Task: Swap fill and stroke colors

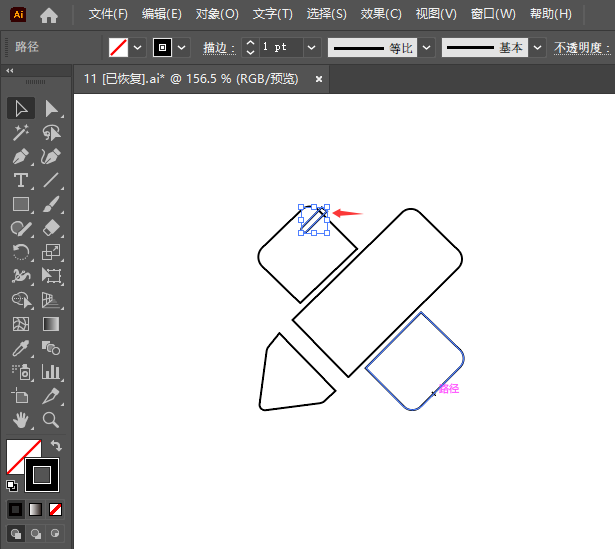Action: pos(57,446)
